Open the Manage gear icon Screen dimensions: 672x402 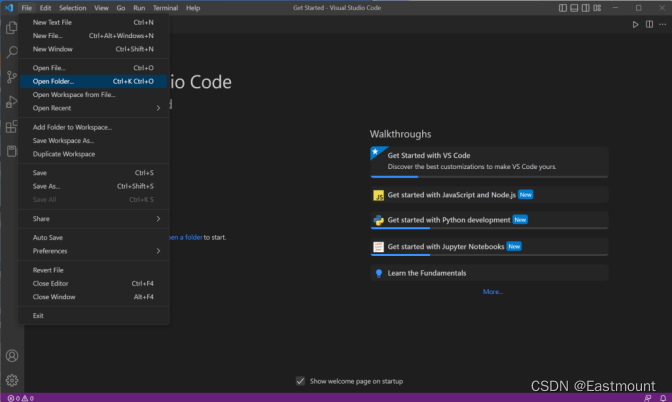point(12,380)
